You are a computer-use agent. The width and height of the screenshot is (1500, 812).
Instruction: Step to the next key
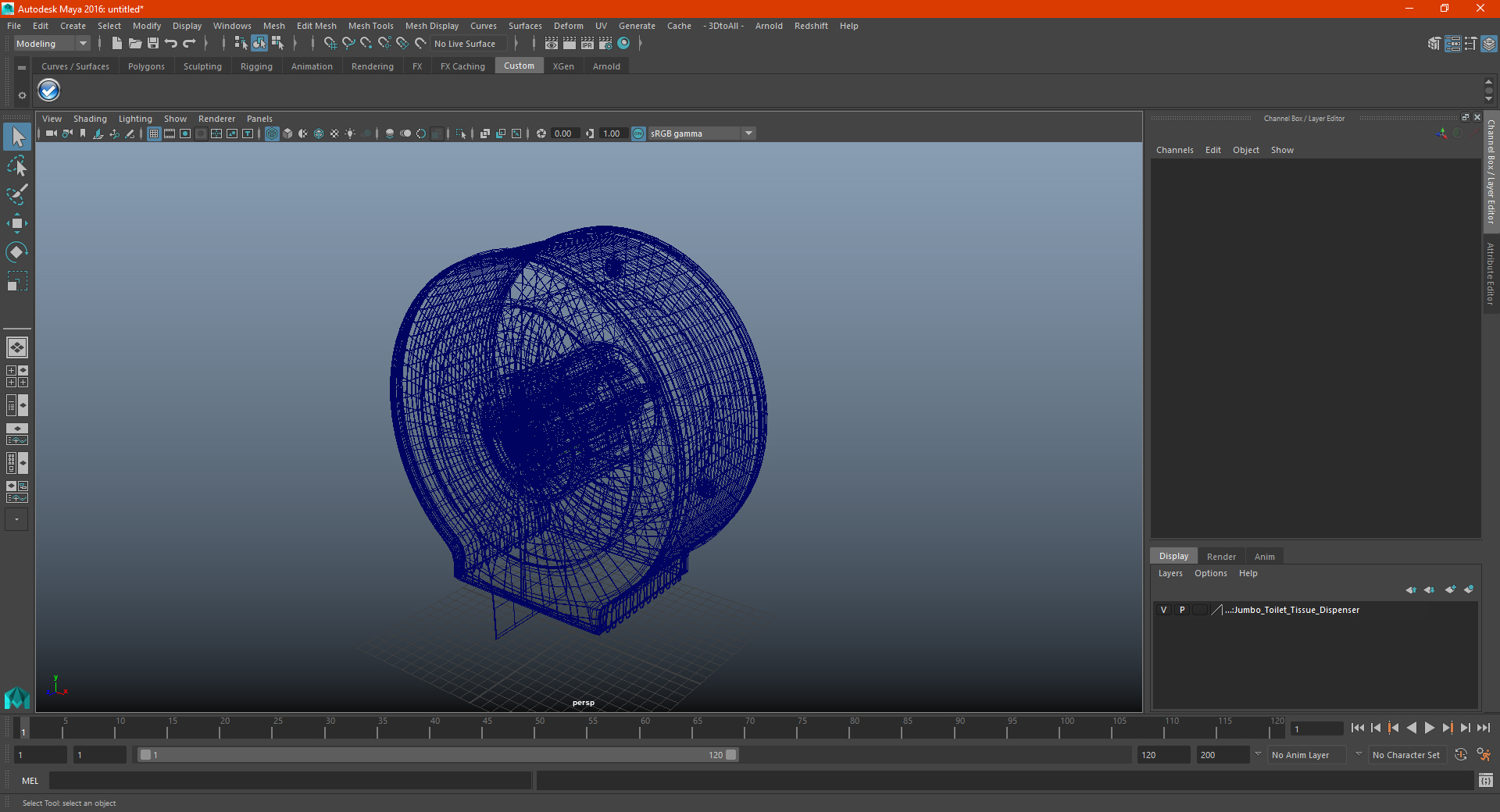(1447, 728)
